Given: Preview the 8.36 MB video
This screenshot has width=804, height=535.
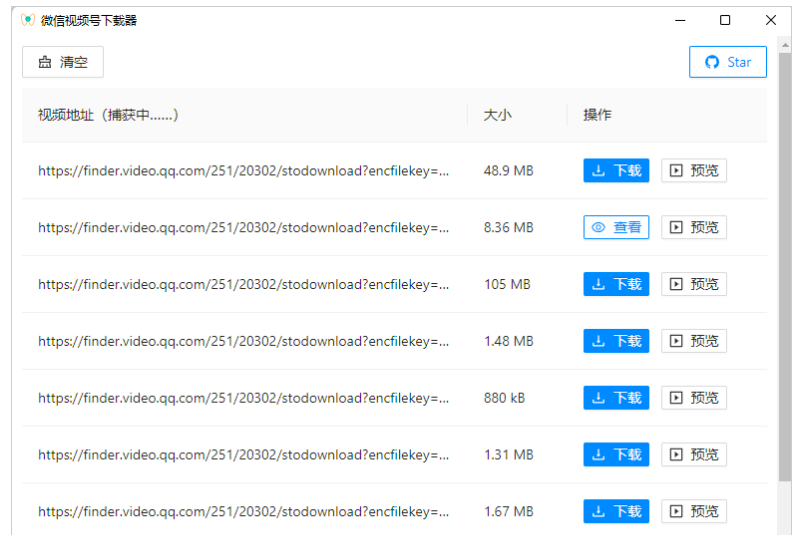Looking at the screenshot, I should pos(694,227).
